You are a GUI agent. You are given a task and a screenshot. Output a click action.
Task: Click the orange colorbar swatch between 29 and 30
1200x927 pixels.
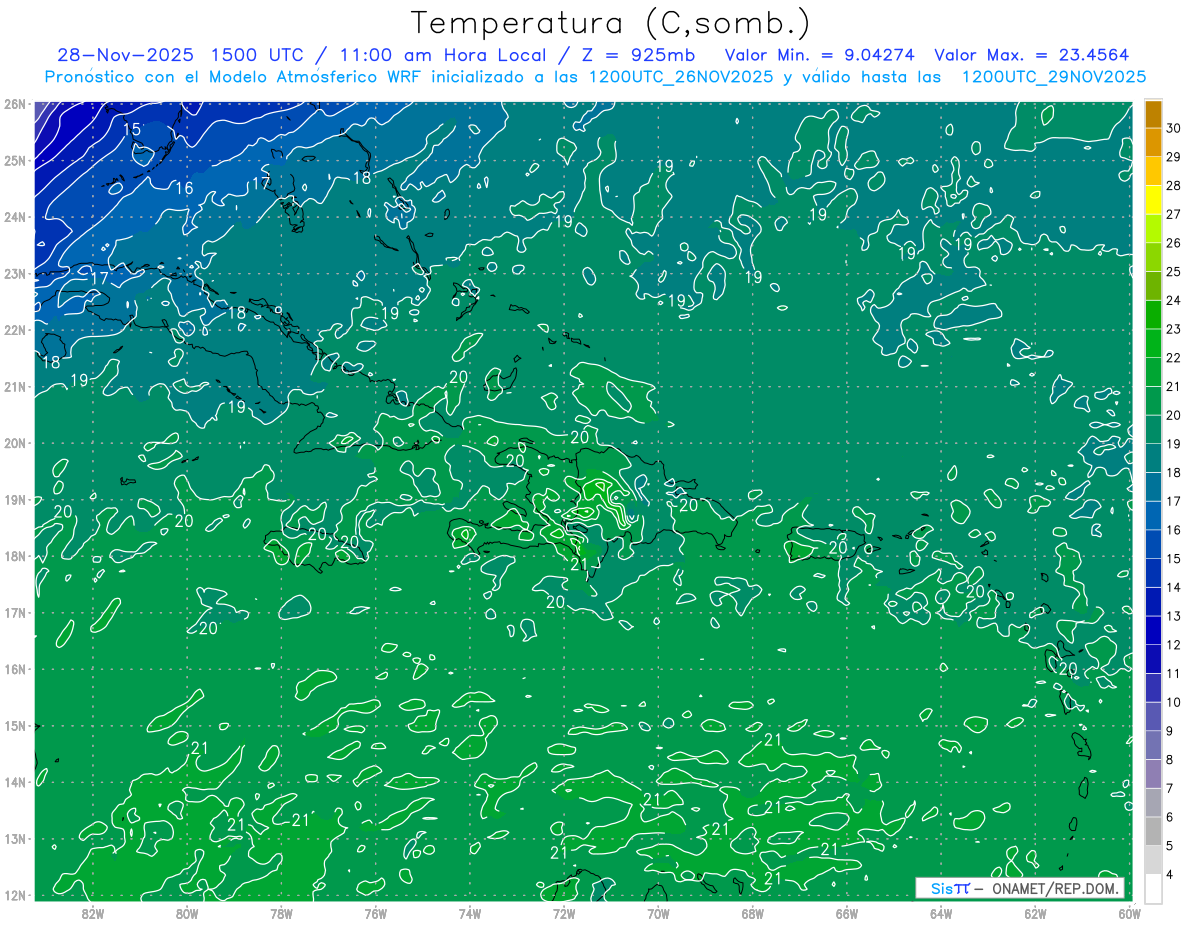click(1153, 142)
